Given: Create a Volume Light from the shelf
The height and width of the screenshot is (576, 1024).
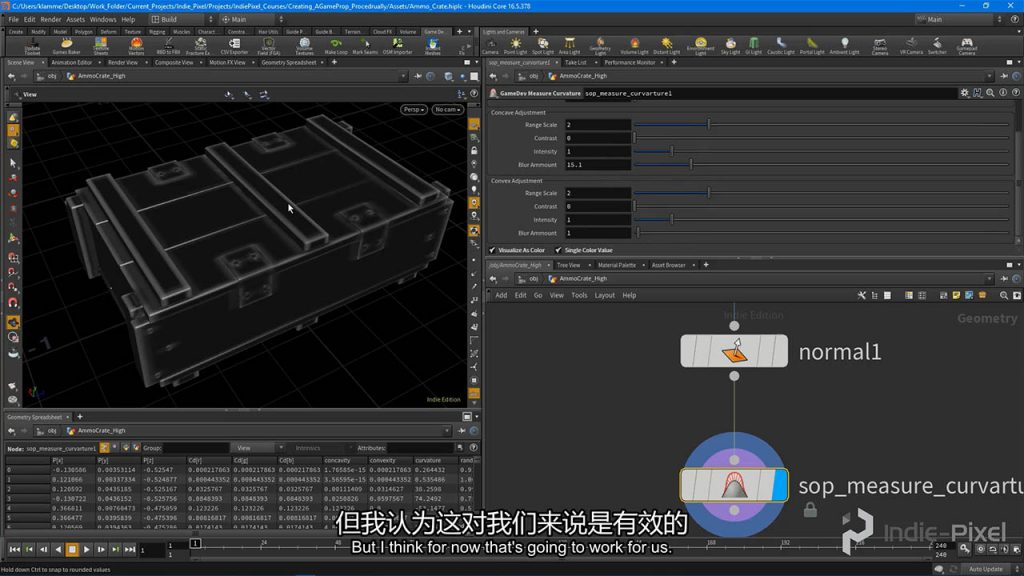Looking at the screenshot, I should (x=634, y=46).
